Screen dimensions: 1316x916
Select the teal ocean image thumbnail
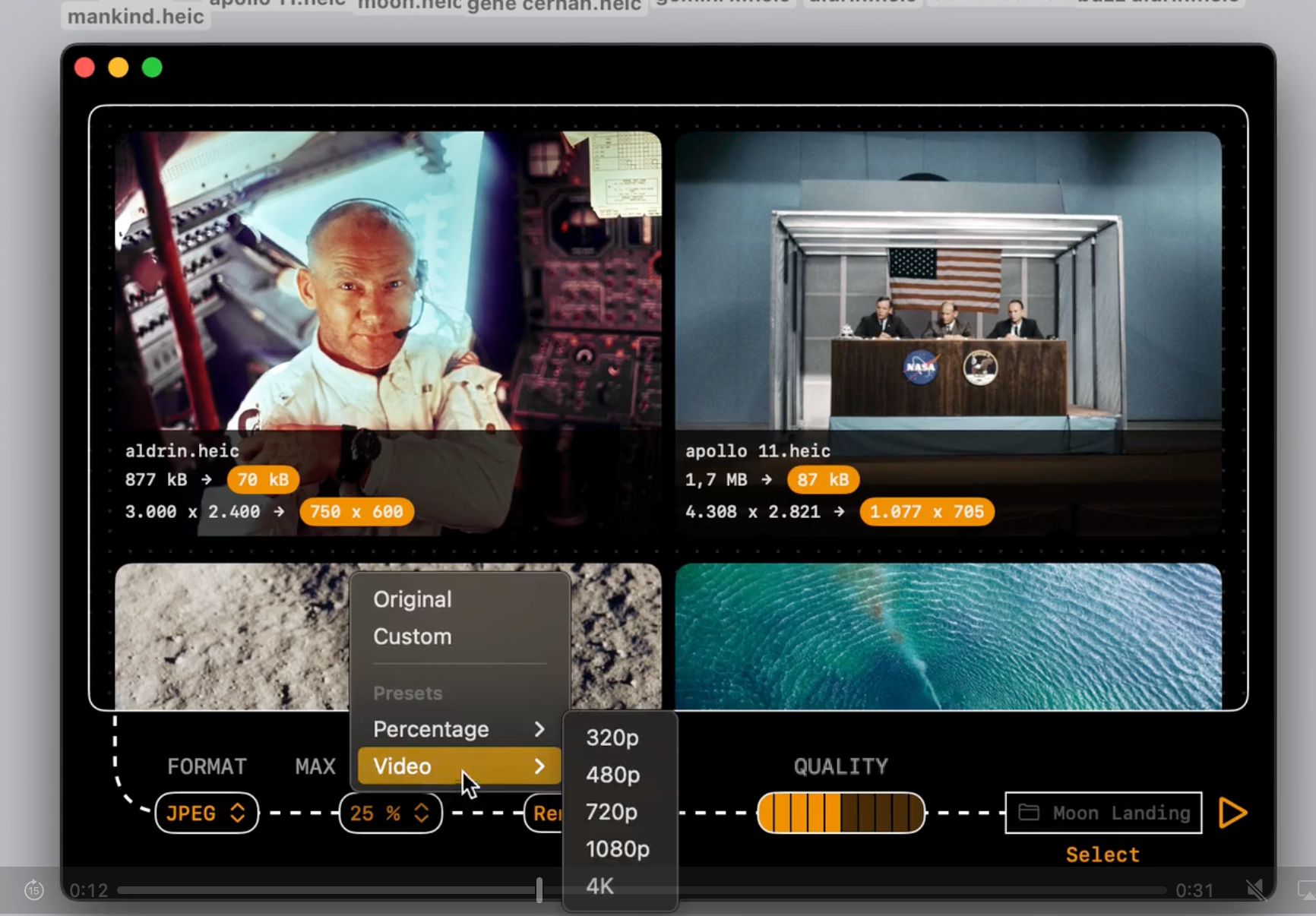[948, 636]
